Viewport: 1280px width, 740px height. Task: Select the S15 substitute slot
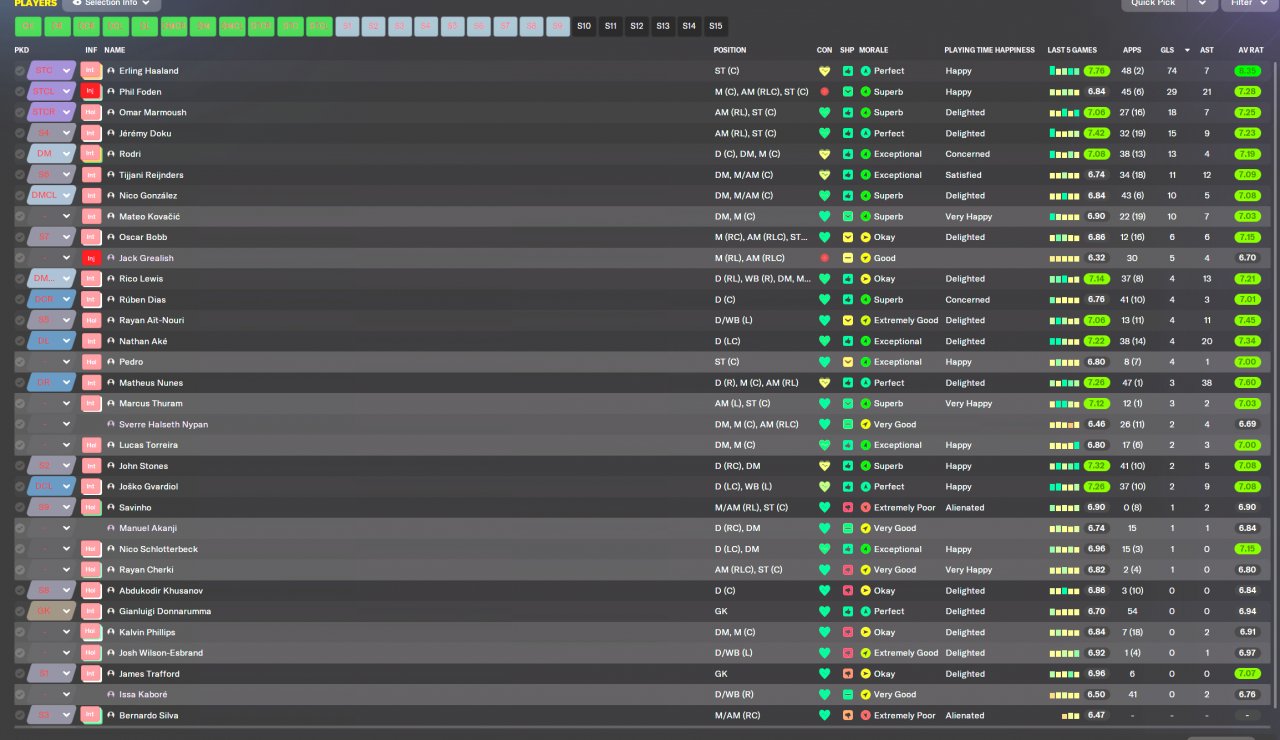(x=715, y=26)
